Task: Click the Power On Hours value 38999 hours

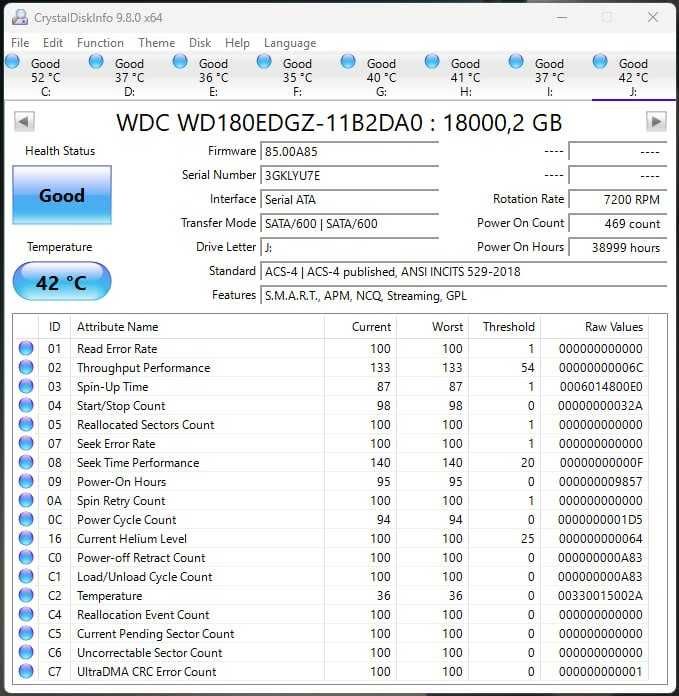Action: [x=618, y=248]
